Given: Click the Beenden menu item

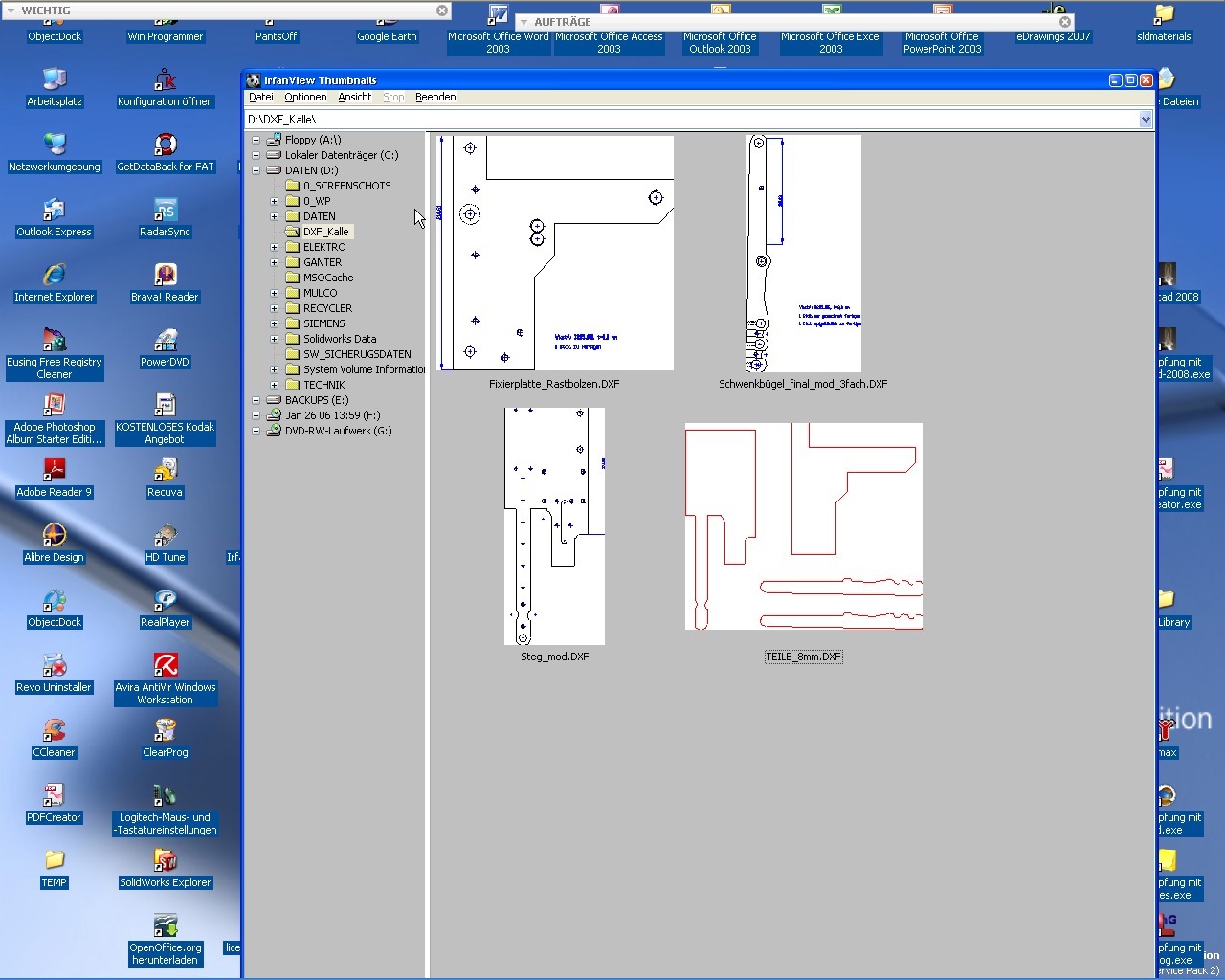Looking at the screenshot, I should 435,98.
